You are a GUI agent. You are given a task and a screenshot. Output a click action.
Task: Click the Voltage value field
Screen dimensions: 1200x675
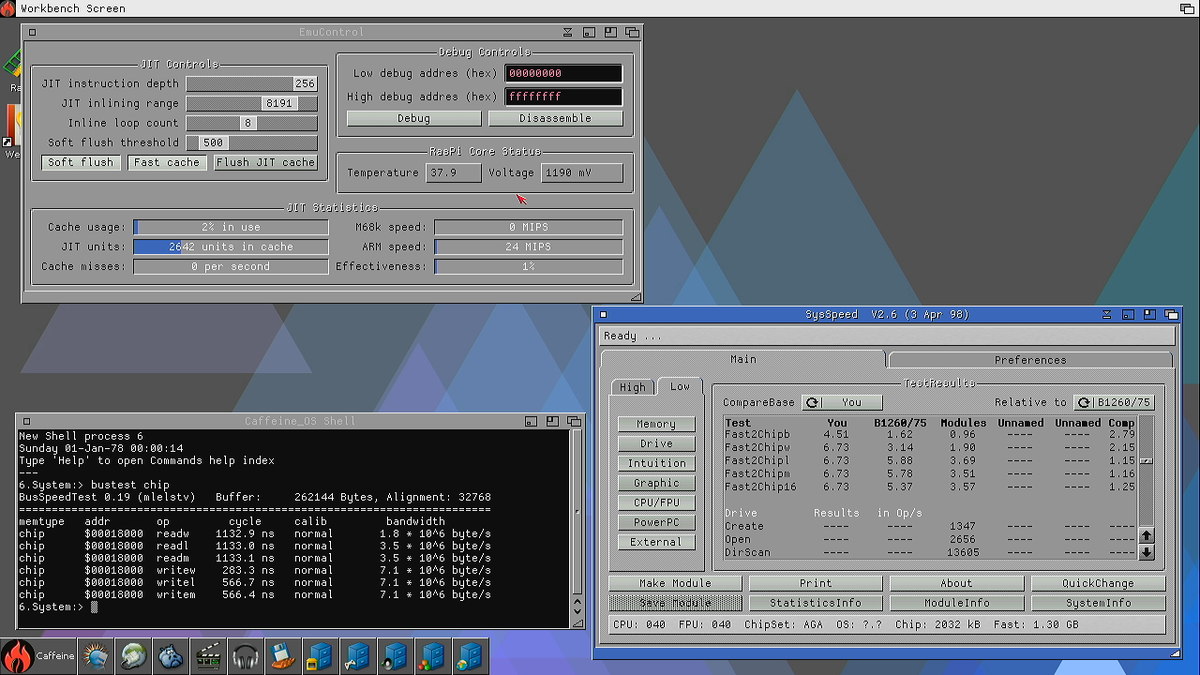[582, 173]
